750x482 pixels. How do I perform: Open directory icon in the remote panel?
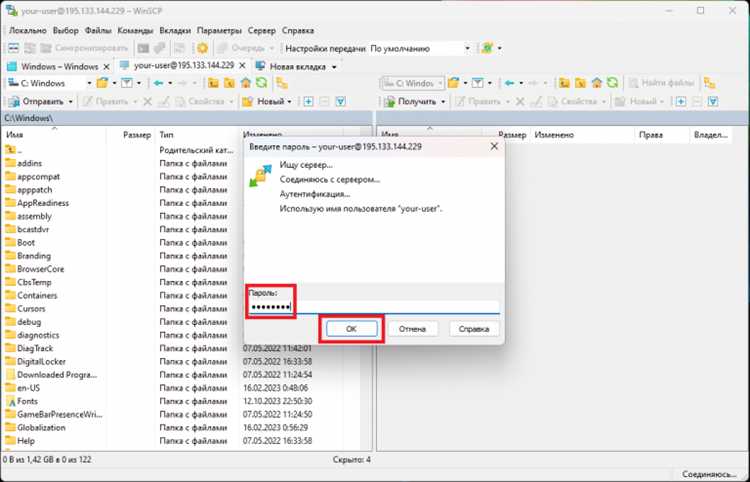[x=453, y=83]
